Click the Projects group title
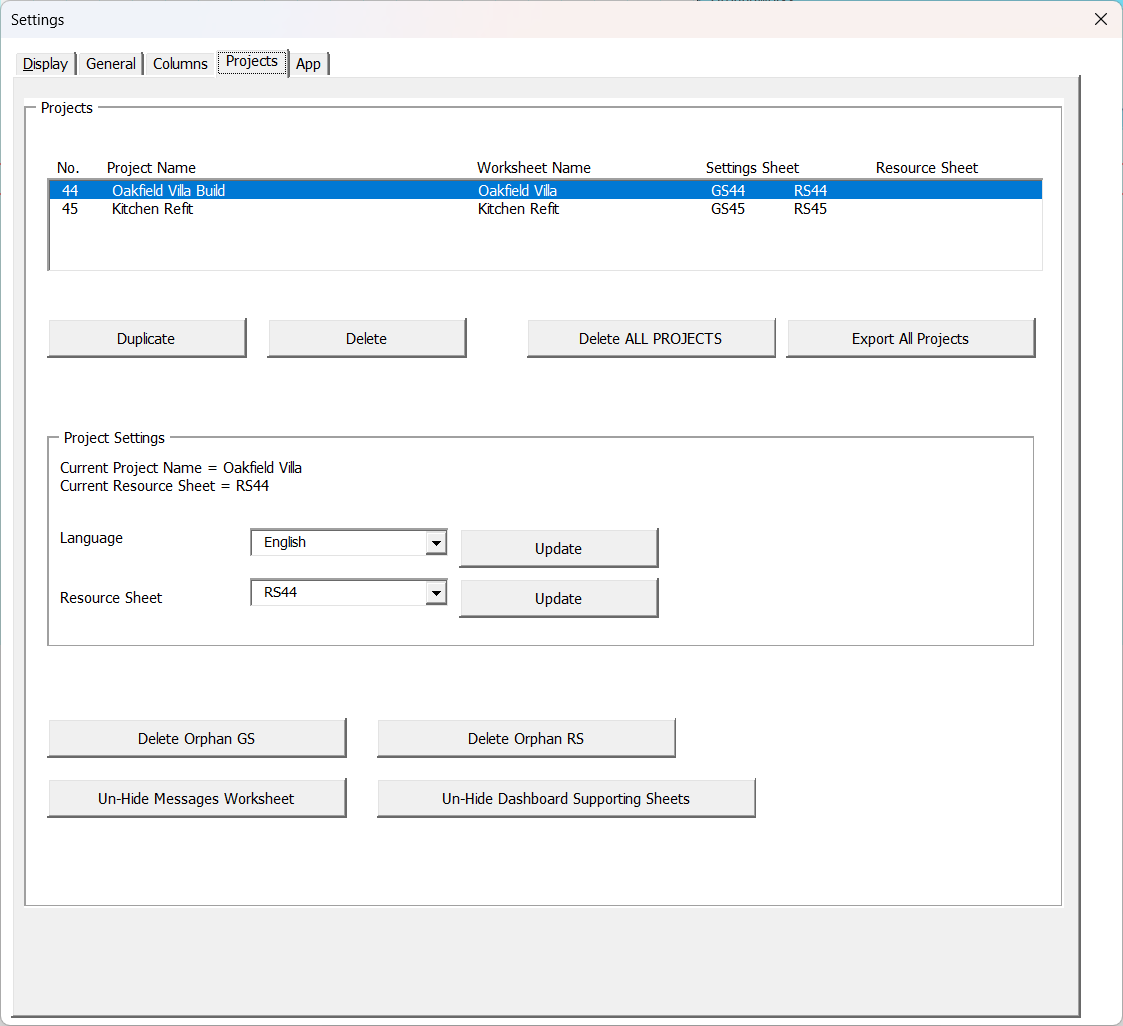 point(67,107)
